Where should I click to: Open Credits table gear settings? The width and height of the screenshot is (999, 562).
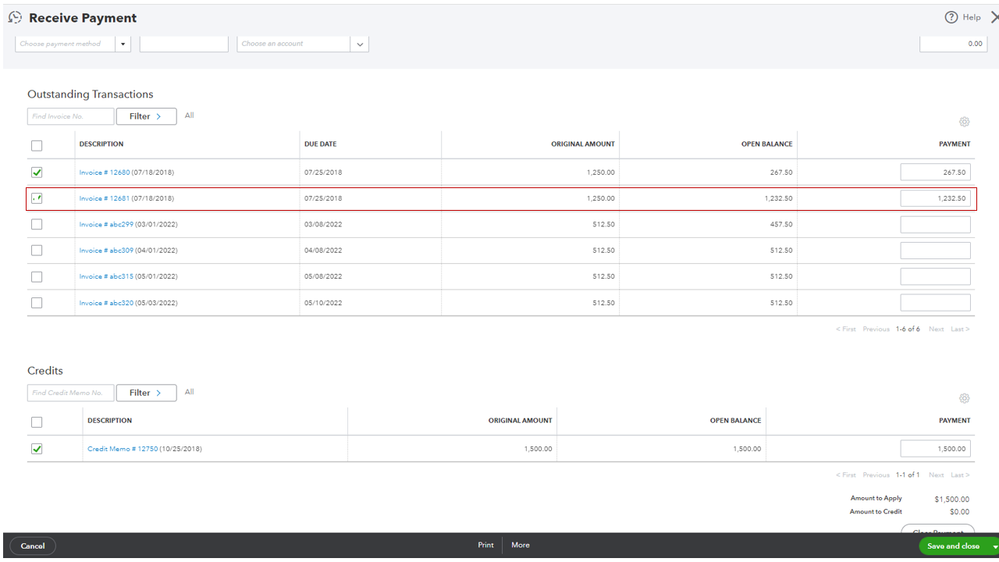pos(964,398)
